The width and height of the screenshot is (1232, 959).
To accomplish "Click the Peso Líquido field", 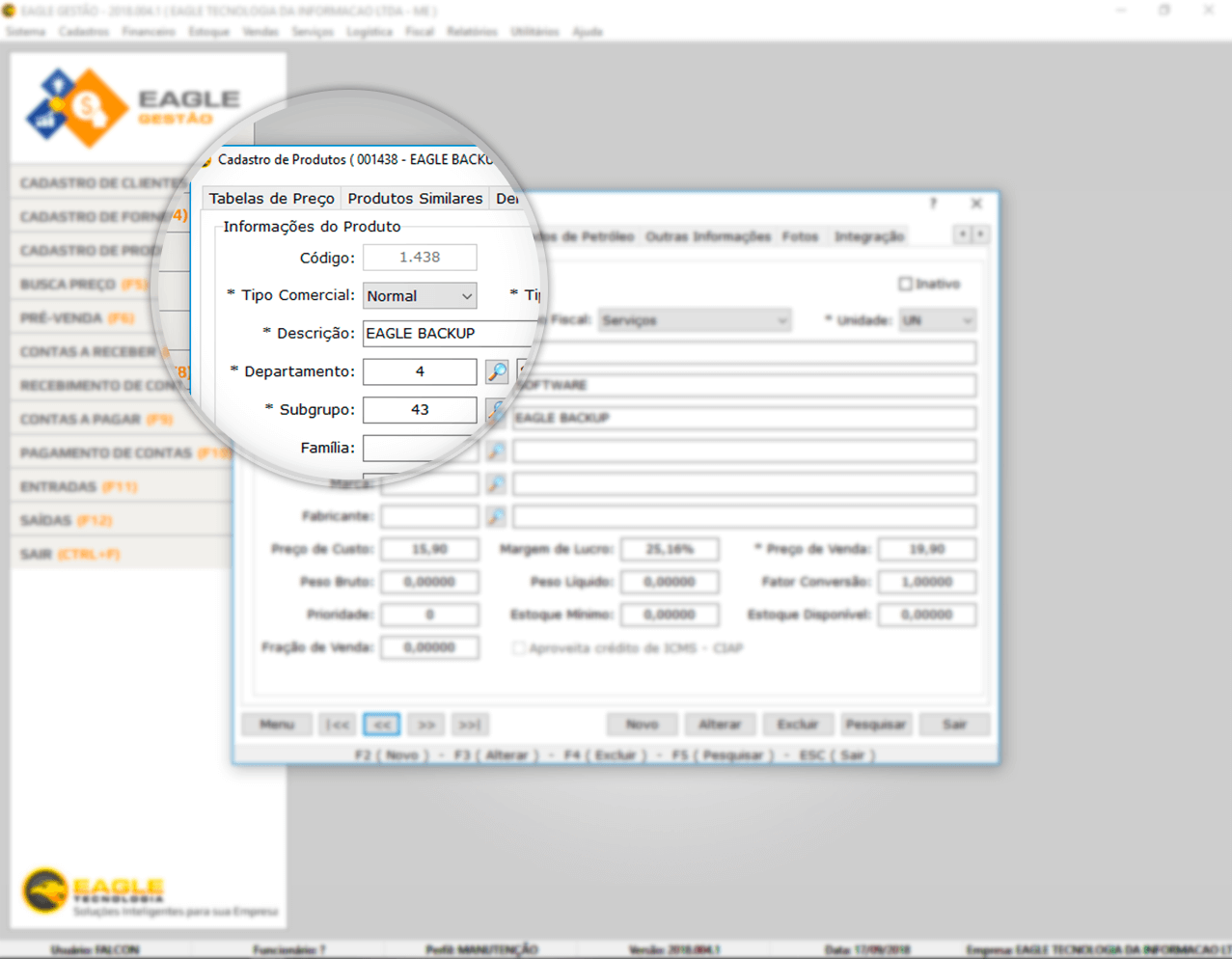I will (x=670, y=582).
